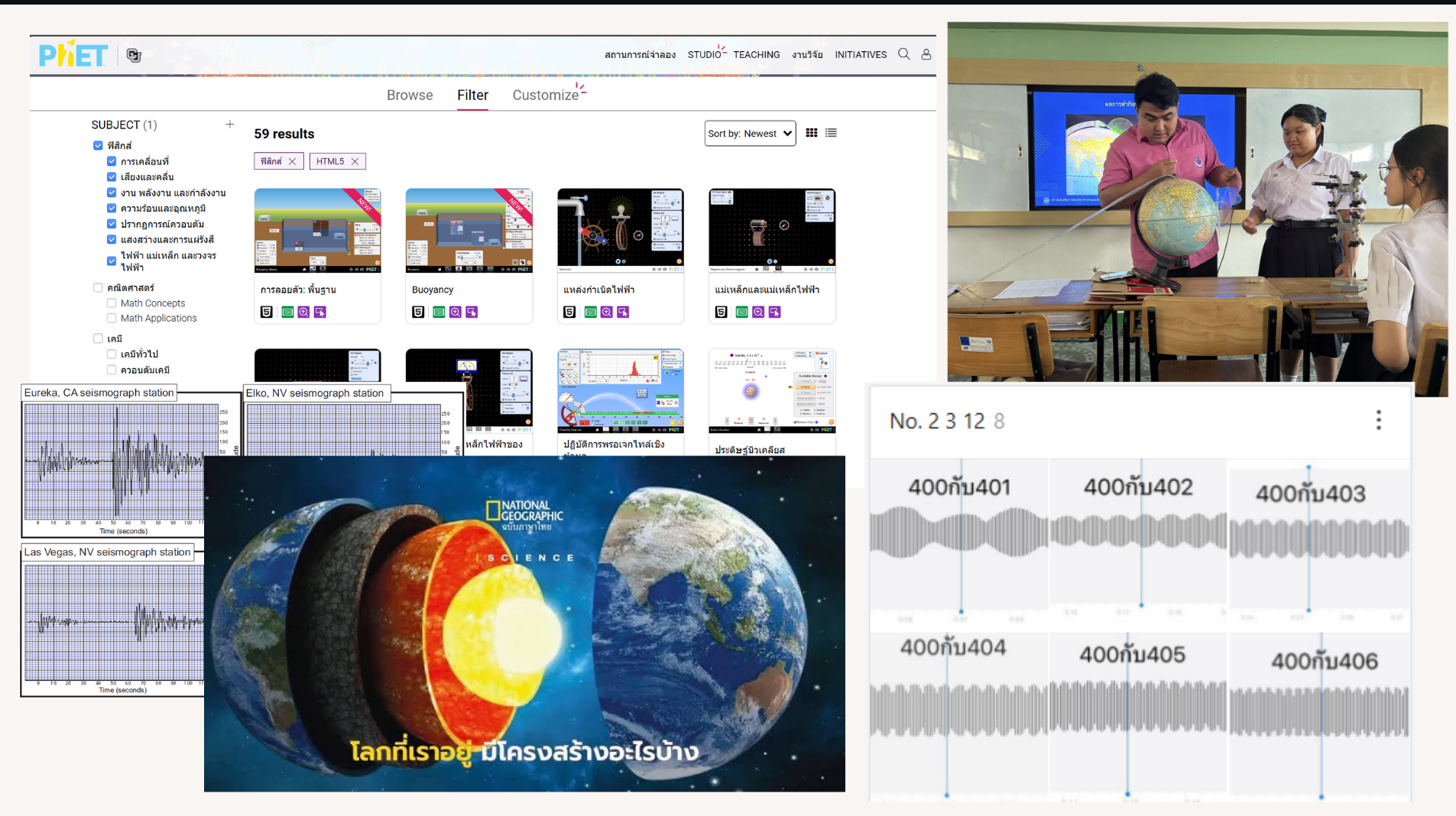Click HTML5 badge on แม่เหล็กและแม่เหล็กไฟฟ้า card
Image resolution: width=1456 pixels, height=816 pixels.
[x=721, y=312]
